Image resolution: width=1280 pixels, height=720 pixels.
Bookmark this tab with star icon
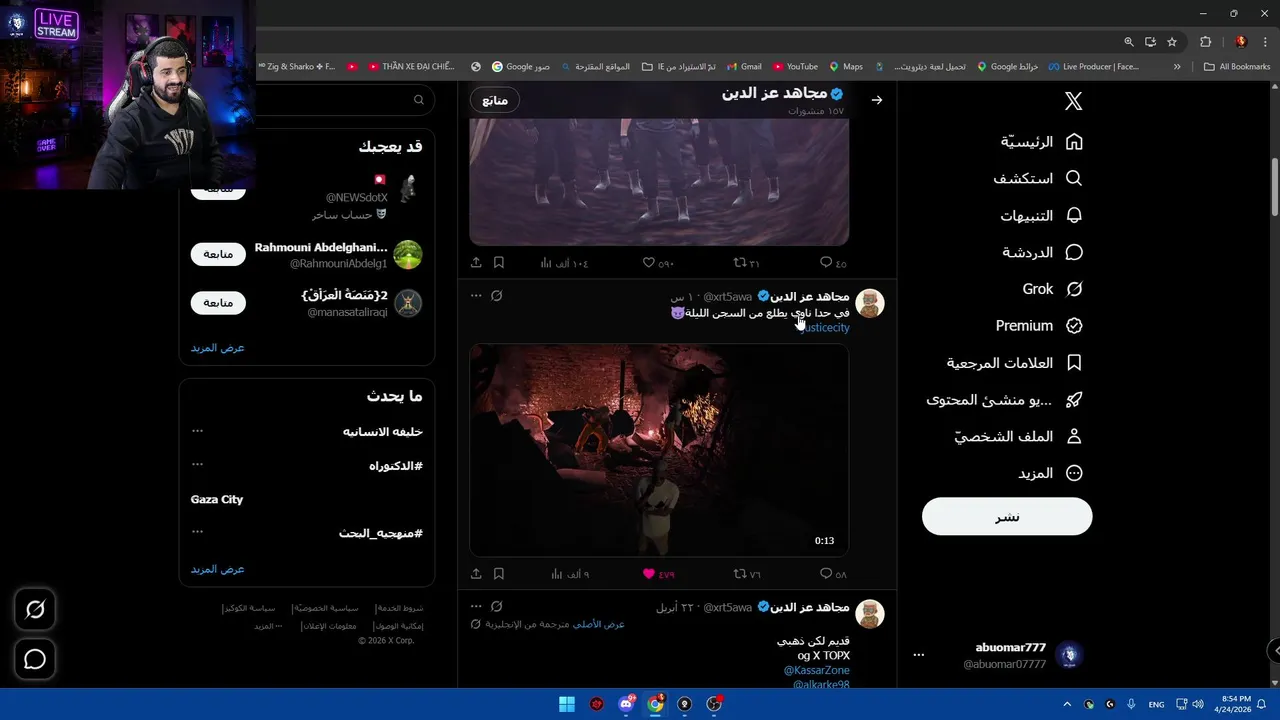1172,42
